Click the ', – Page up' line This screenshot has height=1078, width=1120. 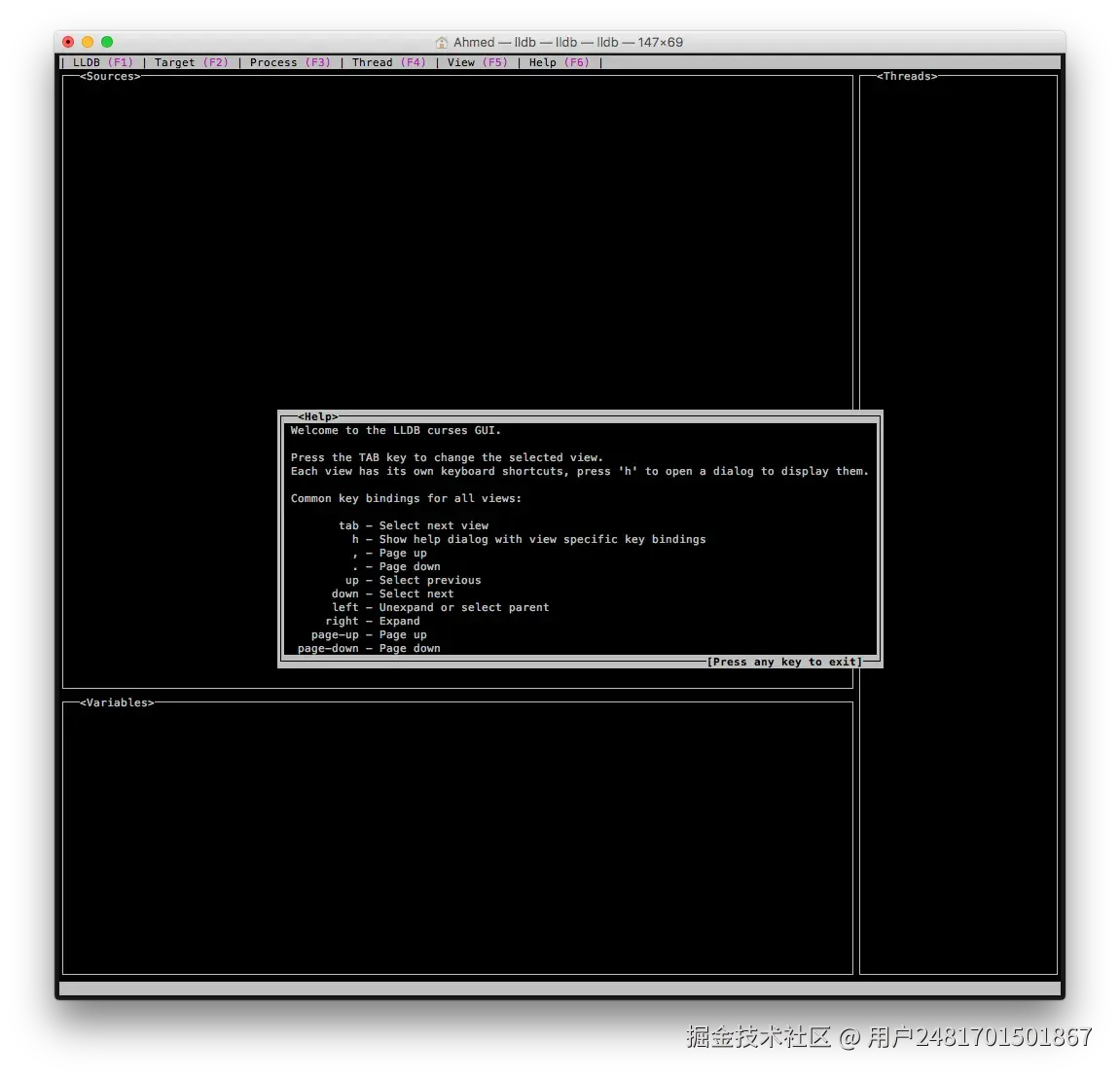pyautogui.click(x=389, y=553)
